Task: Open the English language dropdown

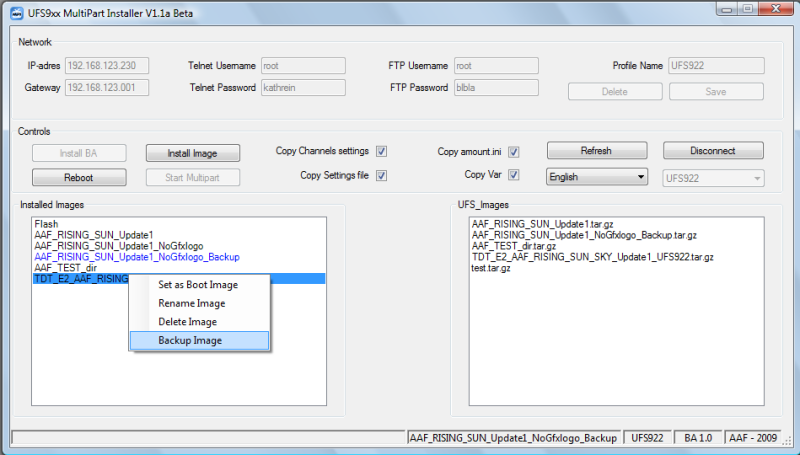Action: 597,177
